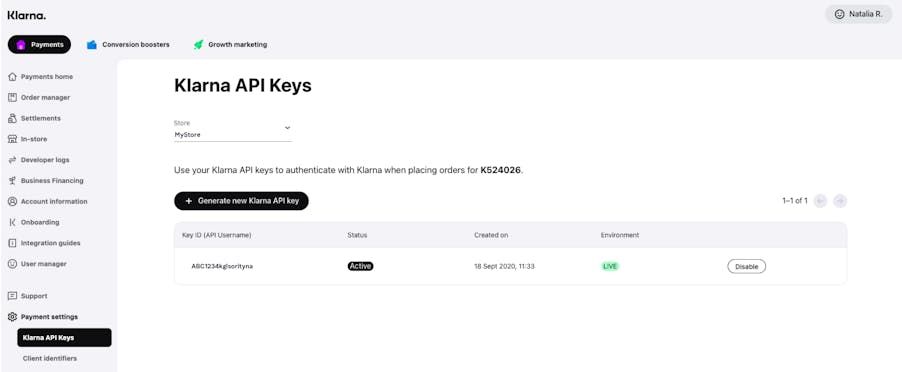Click the In-store shop icon
Viewport: 902px width, 372px height.
coord(12,139)
